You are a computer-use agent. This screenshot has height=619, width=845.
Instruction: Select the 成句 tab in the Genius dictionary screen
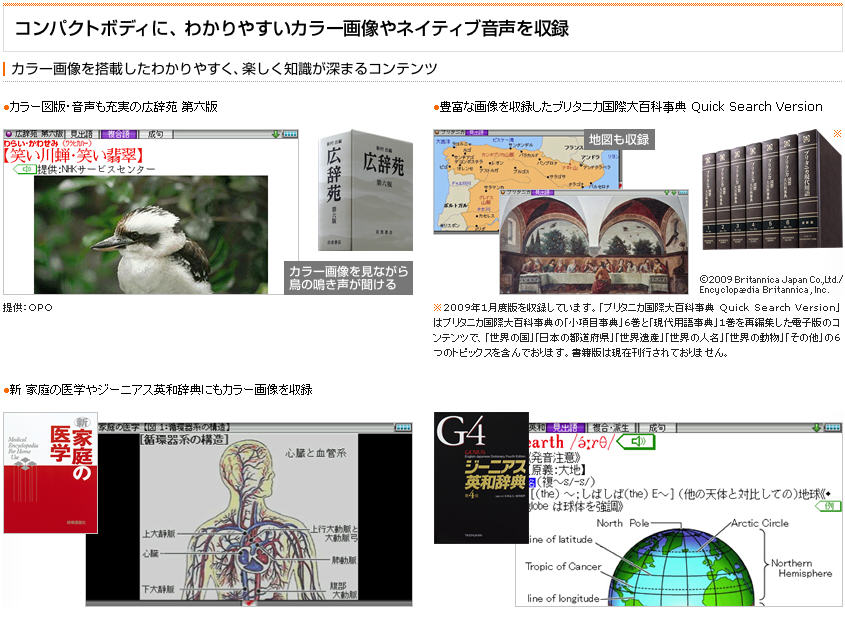tap(656, 428)
